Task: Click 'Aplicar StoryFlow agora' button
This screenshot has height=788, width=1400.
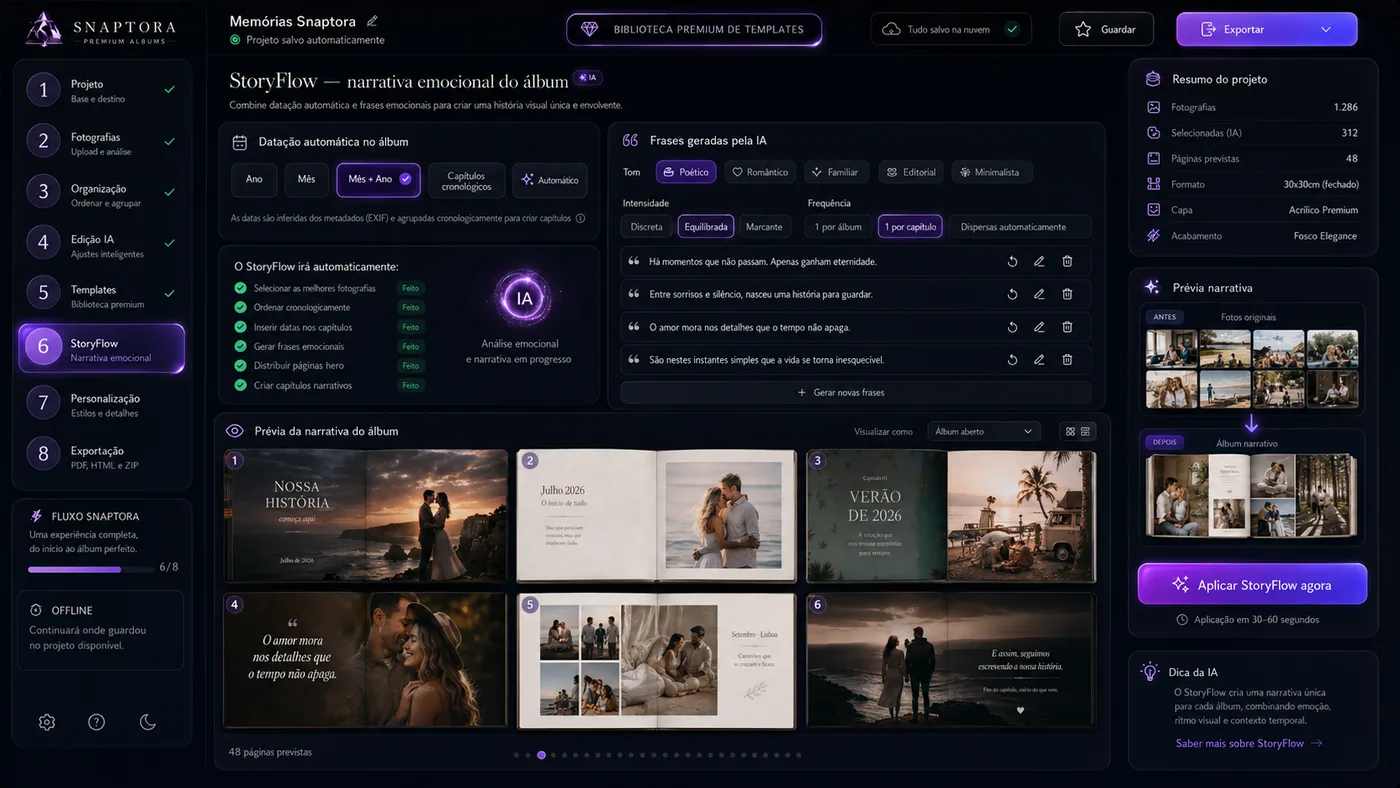Action: pos(1252,584)
